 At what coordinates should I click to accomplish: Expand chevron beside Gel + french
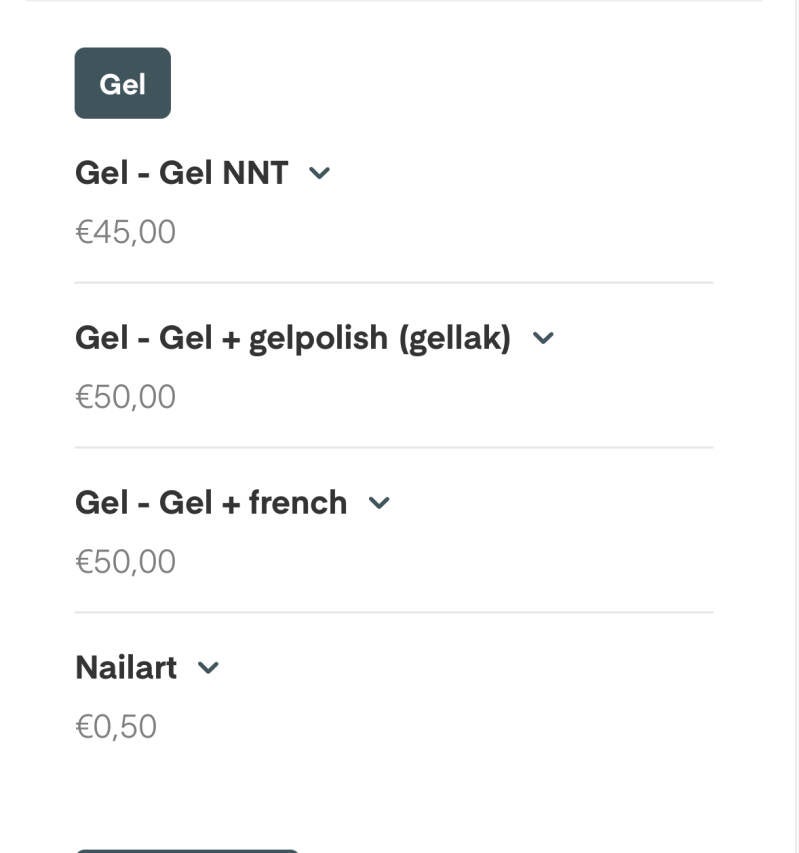[379, 503]
